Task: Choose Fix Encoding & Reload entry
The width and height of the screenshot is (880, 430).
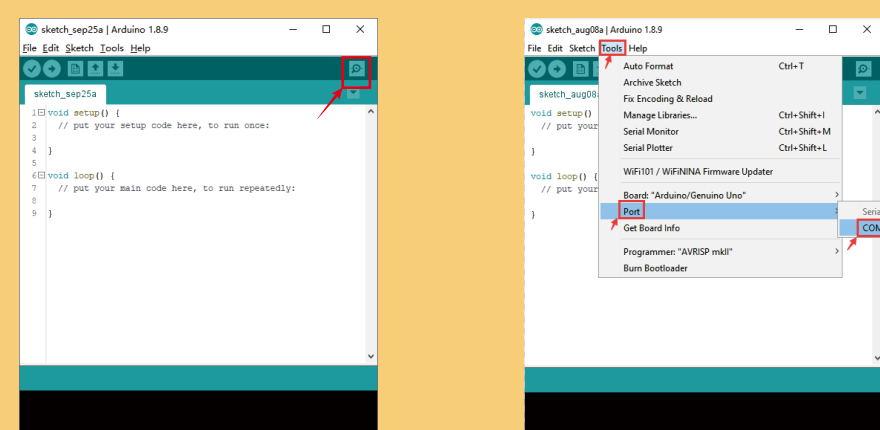Action: (x=721, y=99)
